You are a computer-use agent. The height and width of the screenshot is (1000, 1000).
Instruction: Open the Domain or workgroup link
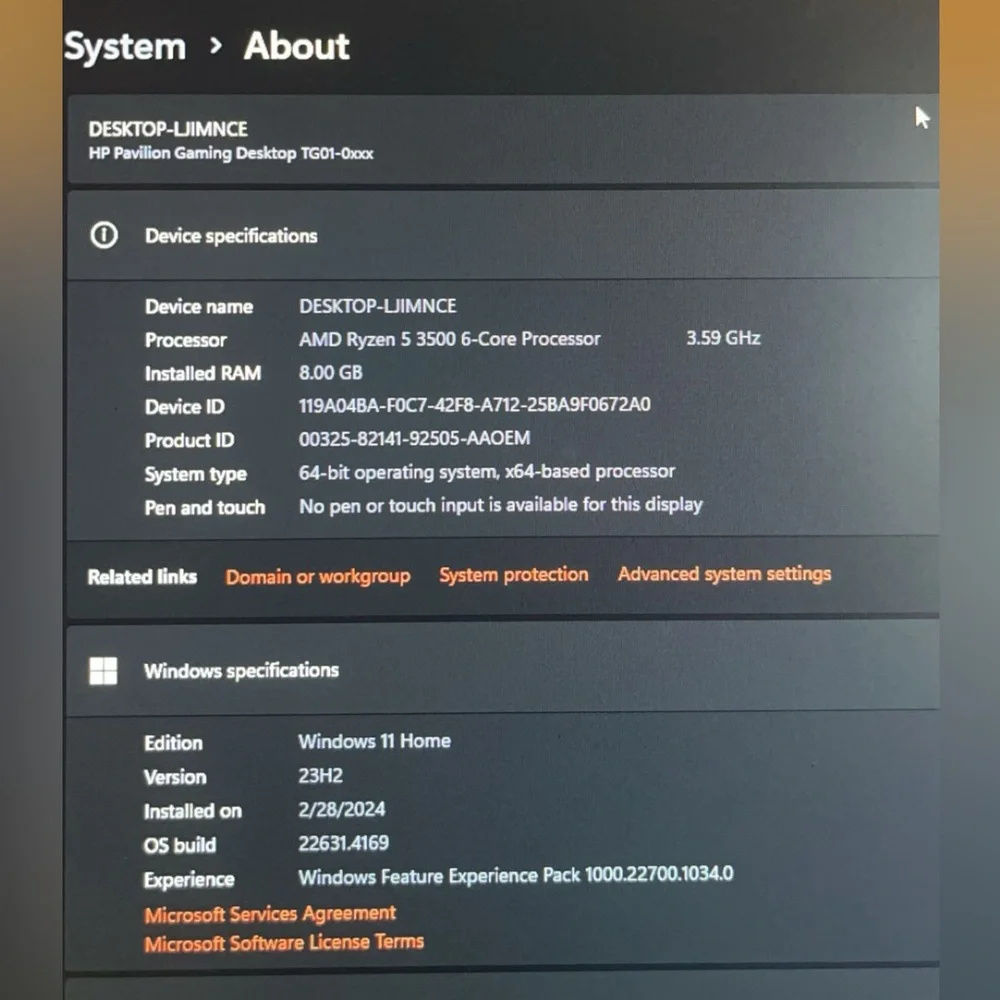click(x=318, y=577)
